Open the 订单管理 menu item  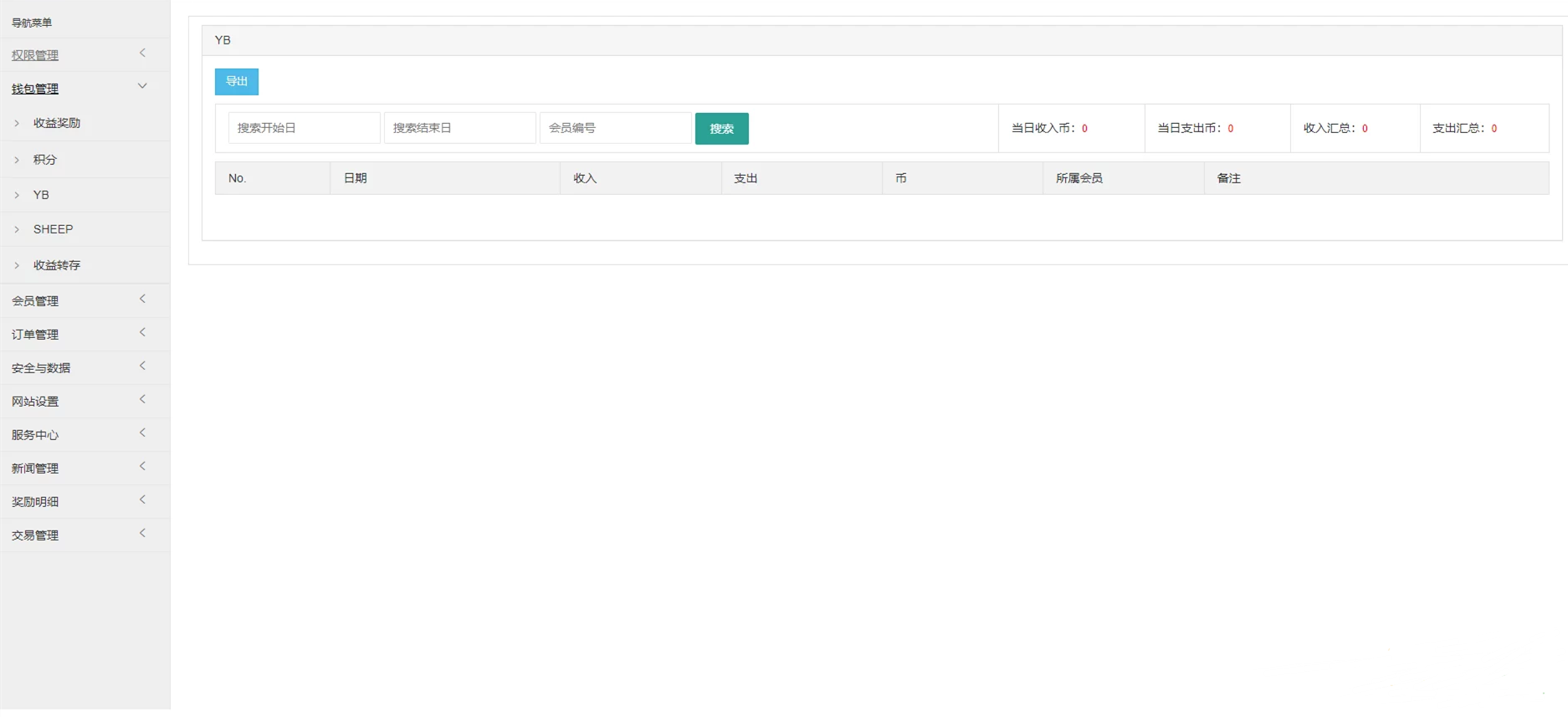pos(35,335)
